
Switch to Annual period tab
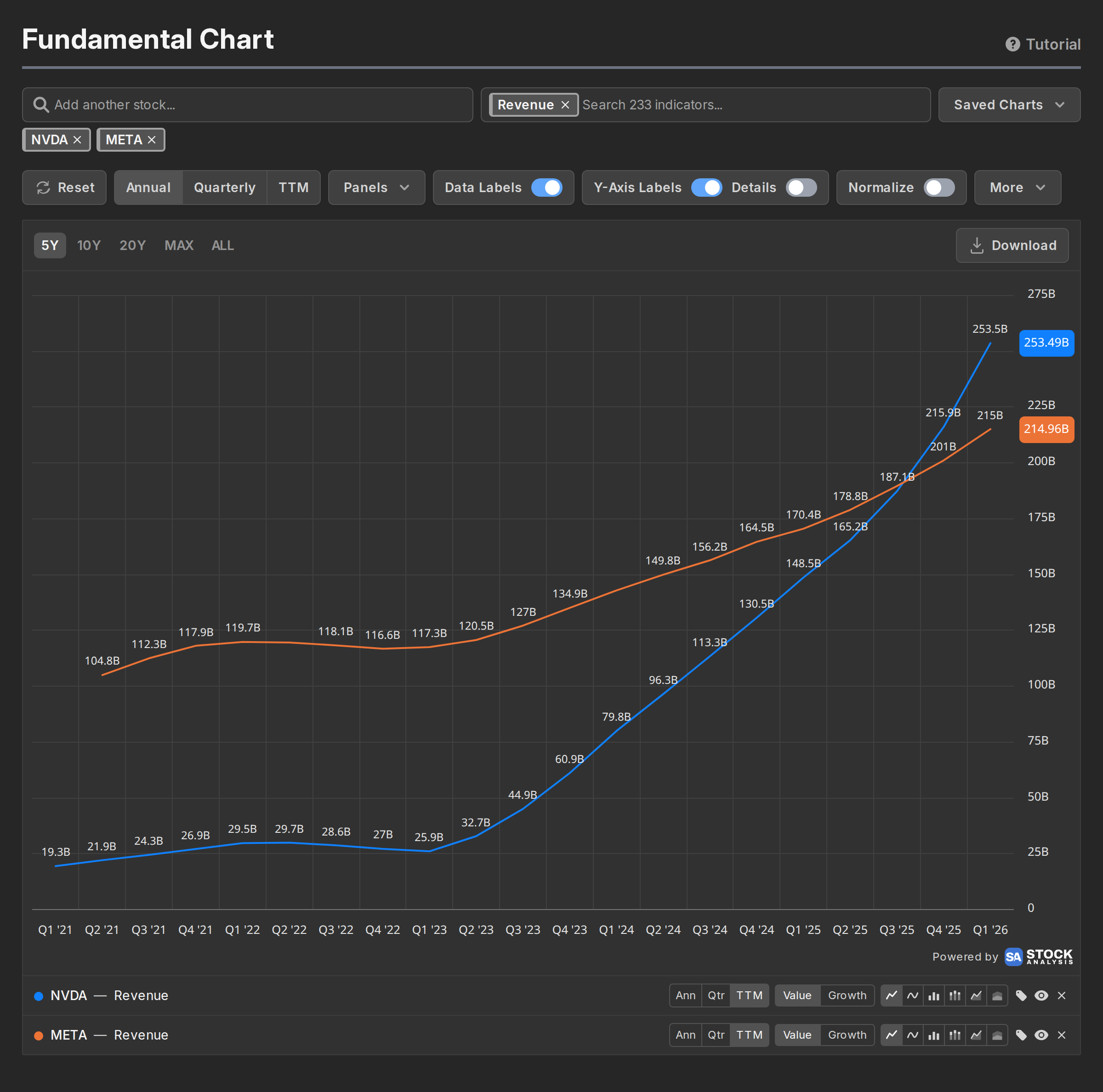(x=148, y=188)
